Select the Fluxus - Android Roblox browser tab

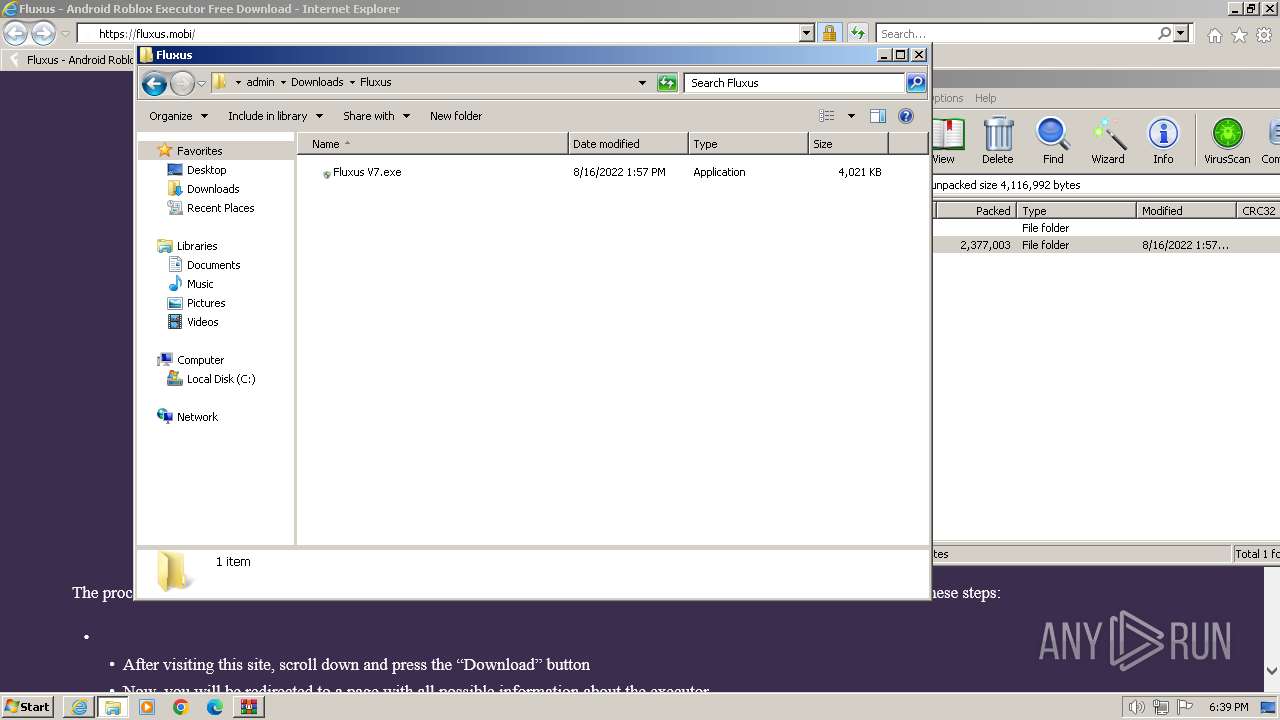(70, 59)
